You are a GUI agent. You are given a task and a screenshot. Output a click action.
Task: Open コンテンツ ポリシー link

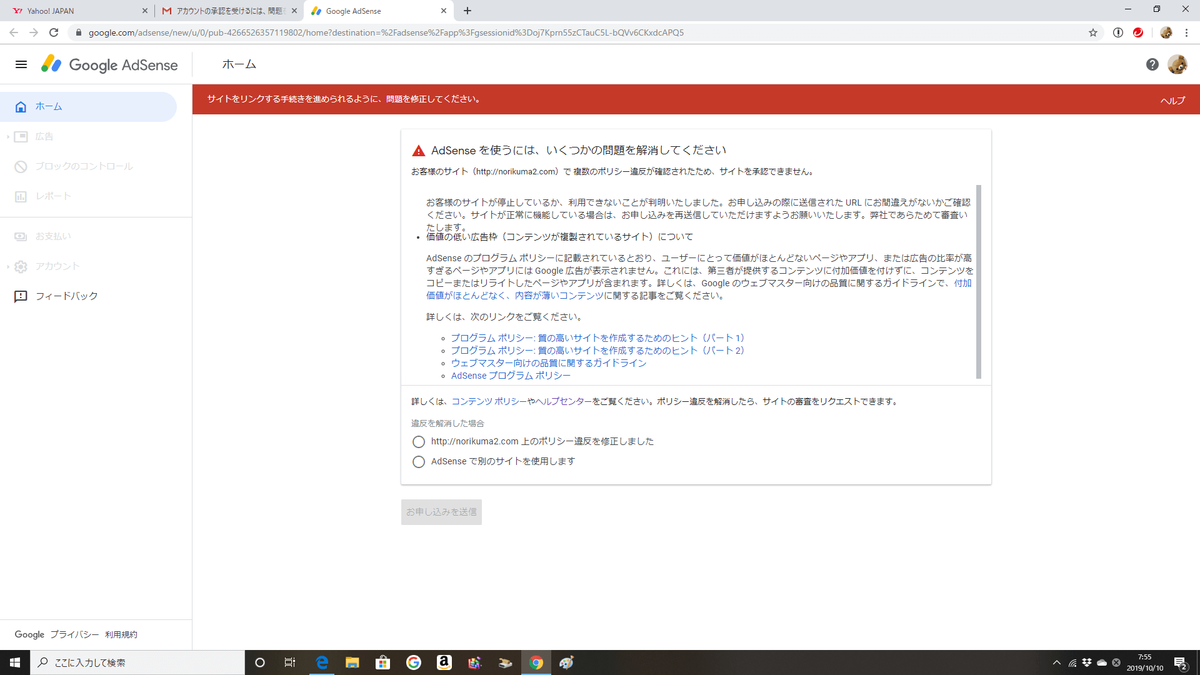(x=489, y=401)
